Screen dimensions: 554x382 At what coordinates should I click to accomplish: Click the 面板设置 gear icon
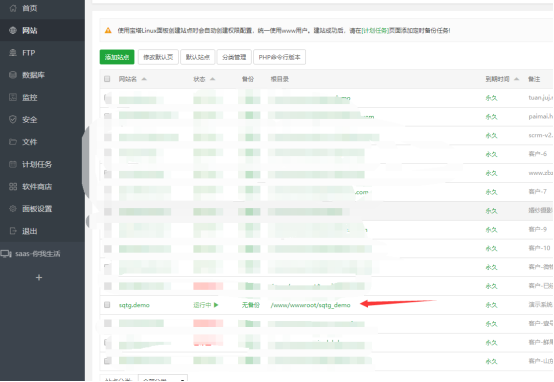pos(13,209)
